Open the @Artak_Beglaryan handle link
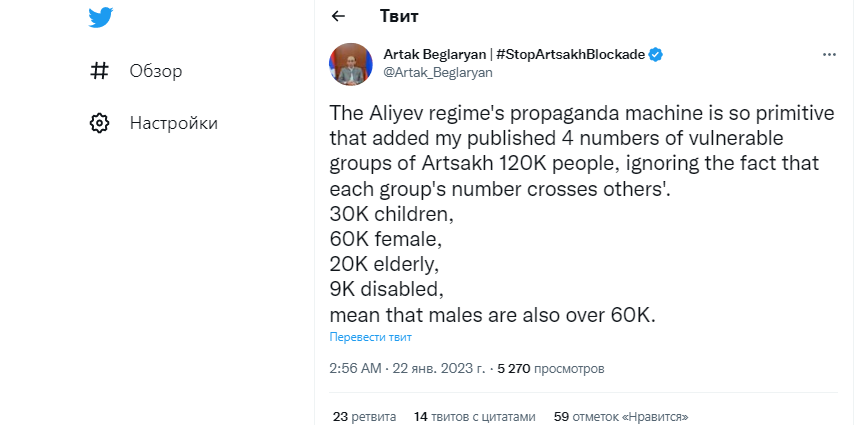 click(x=438, y=72)
